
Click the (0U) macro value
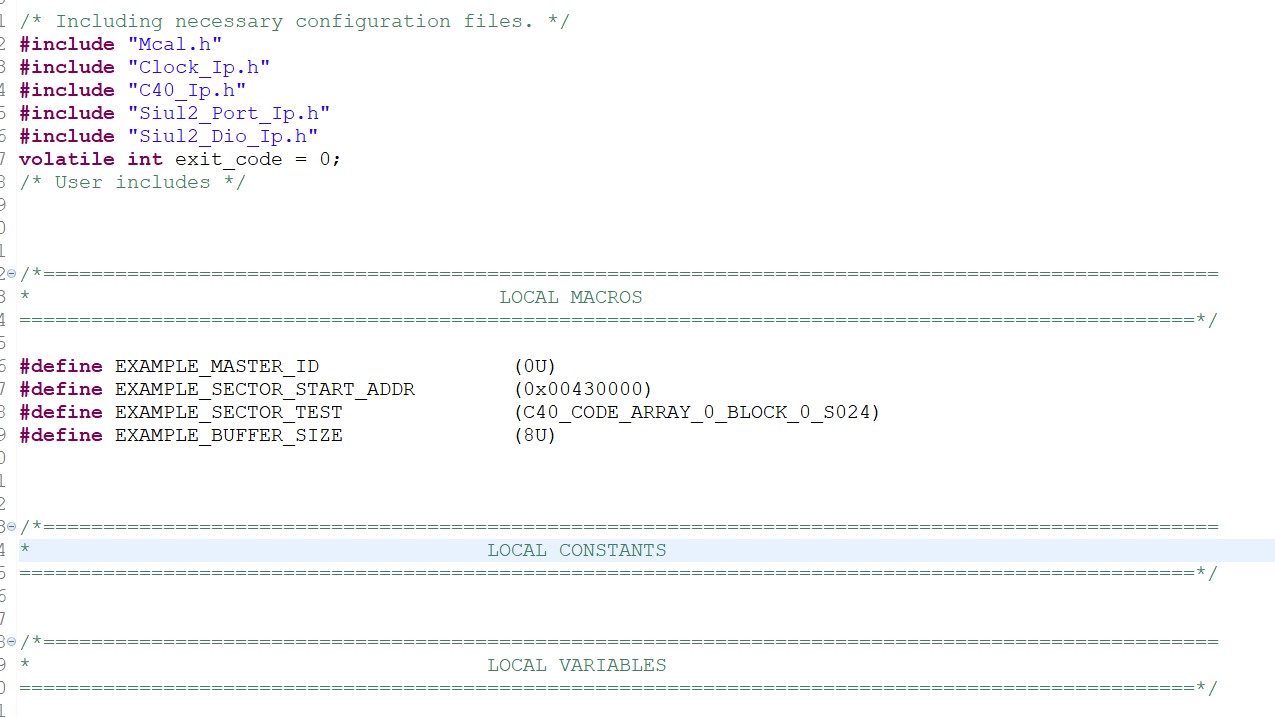coord(535,366)
